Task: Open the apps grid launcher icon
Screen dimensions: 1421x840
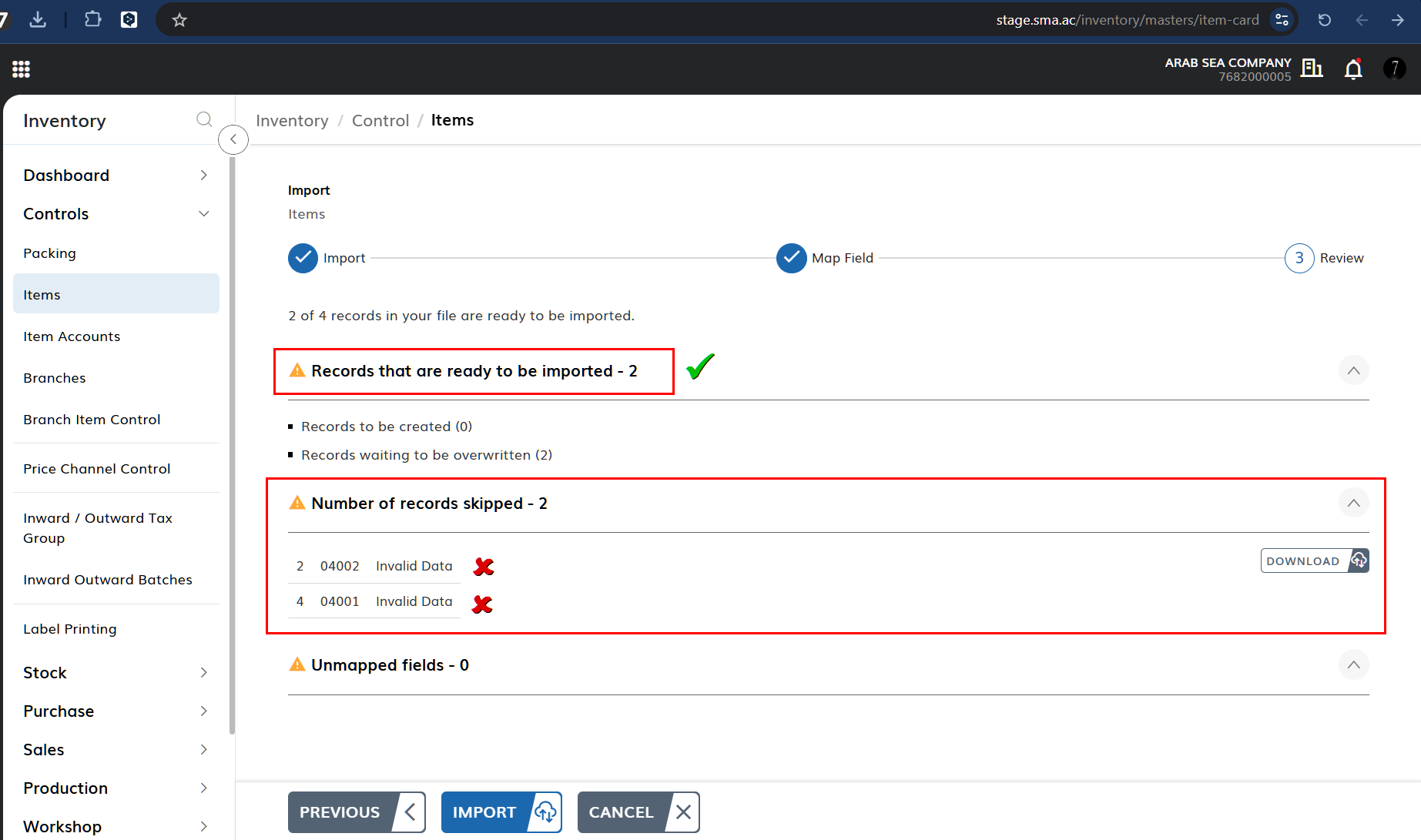Action: pyautogui.click(x=21, y=69)
